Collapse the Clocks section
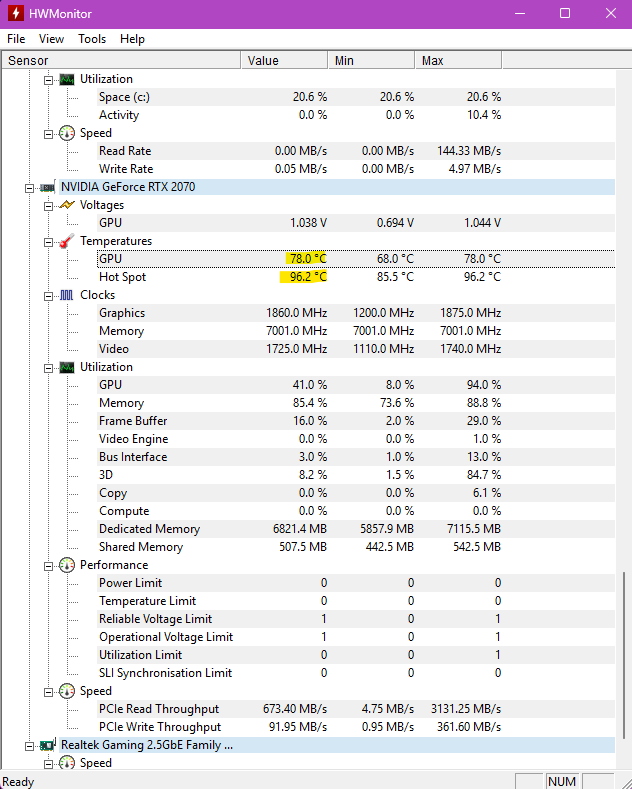The image size is (632, 789). 48,296
